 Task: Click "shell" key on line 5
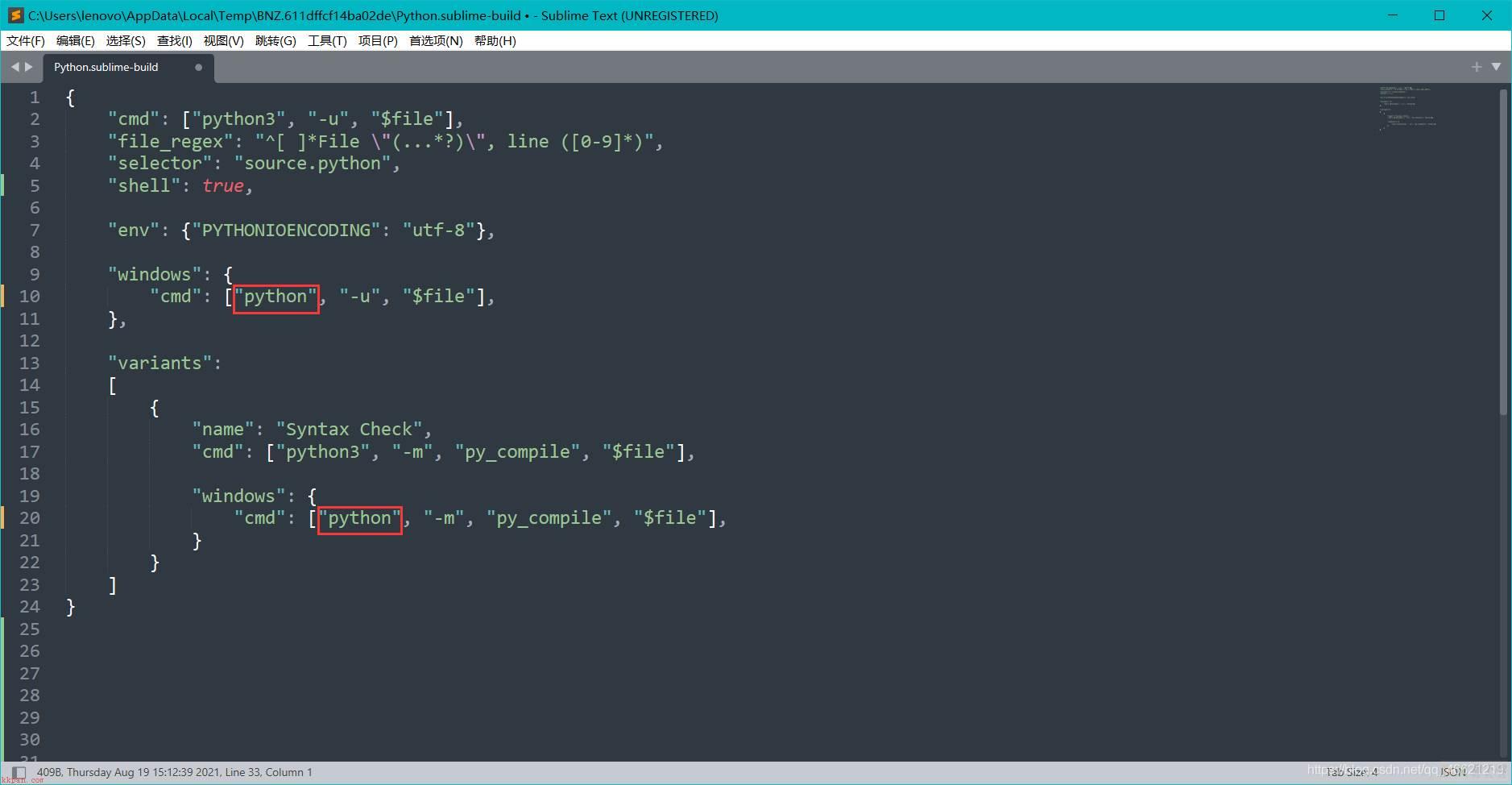pyautogui.click(x=144, y=186)
